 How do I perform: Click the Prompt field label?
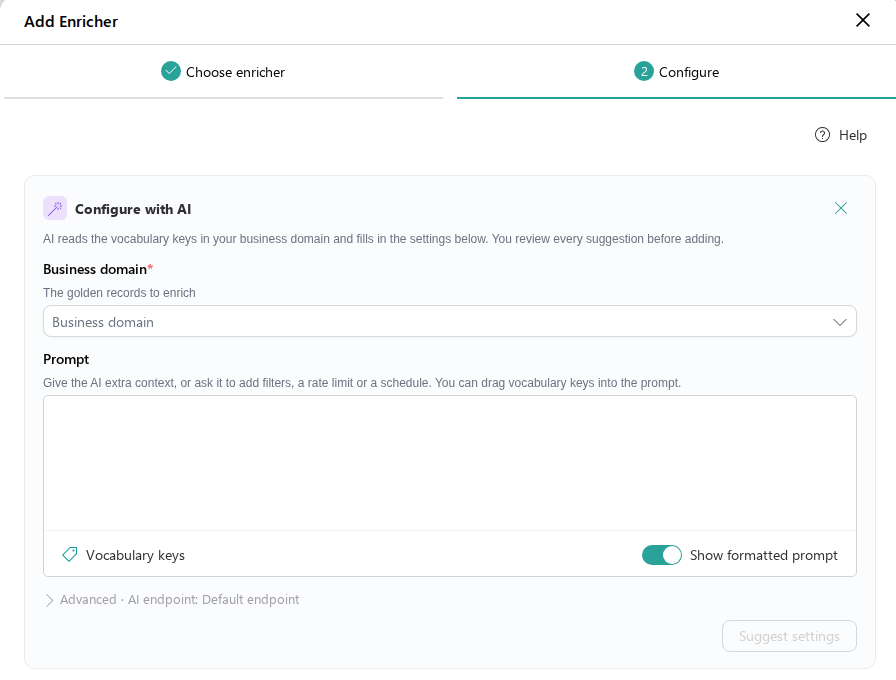66,359
